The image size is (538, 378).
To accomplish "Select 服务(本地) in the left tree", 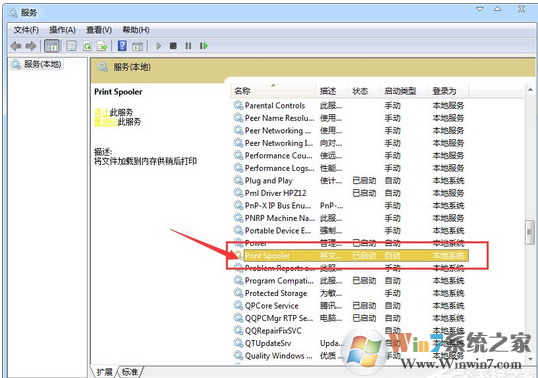I will point(43,64).
